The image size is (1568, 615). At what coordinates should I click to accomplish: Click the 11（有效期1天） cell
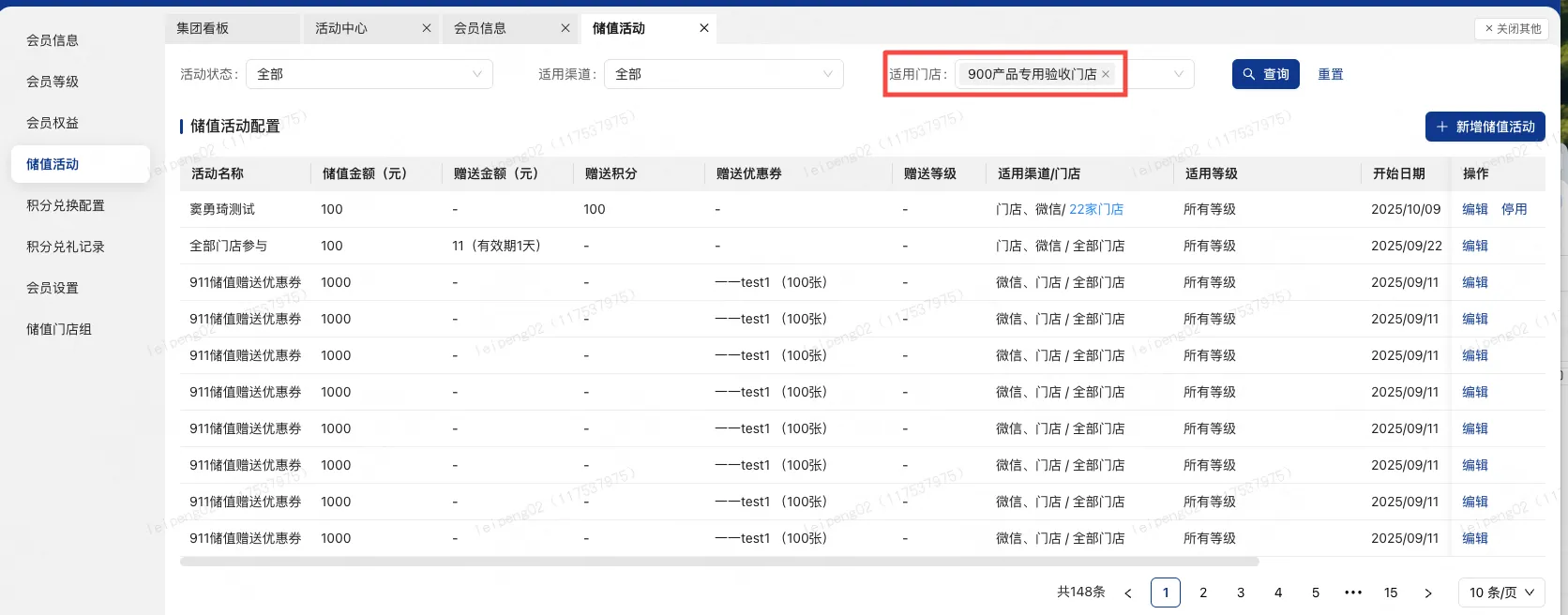(496, 246)
